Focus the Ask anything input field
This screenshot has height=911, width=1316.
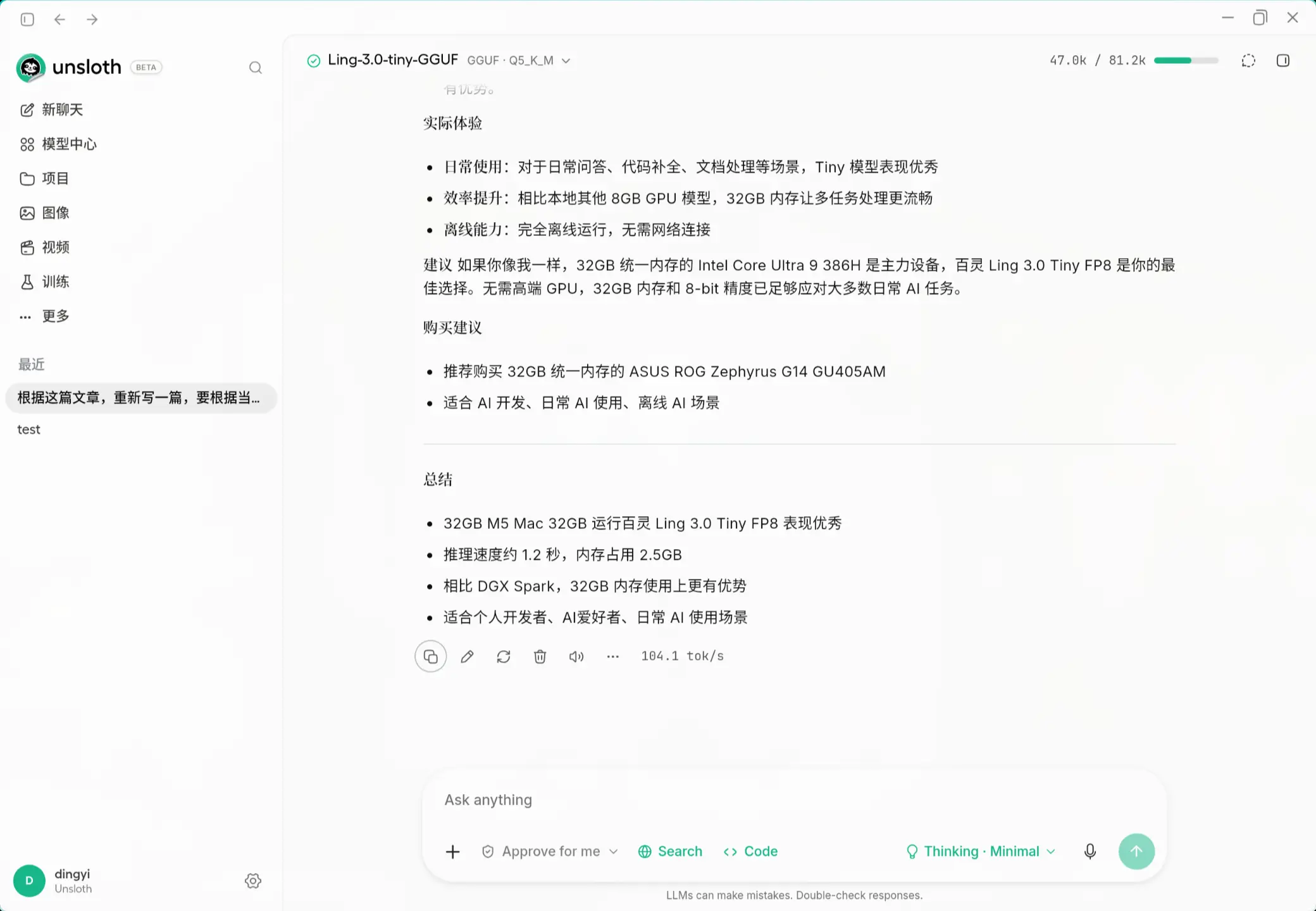794,800
